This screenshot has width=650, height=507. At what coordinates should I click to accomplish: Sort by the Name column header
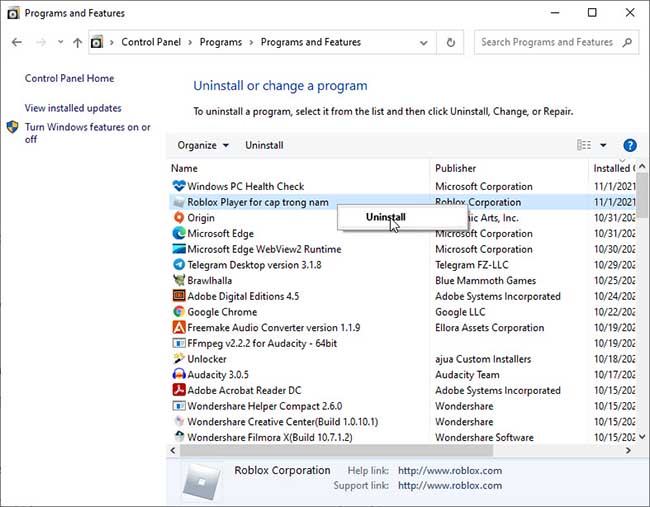tap(184, 168)
